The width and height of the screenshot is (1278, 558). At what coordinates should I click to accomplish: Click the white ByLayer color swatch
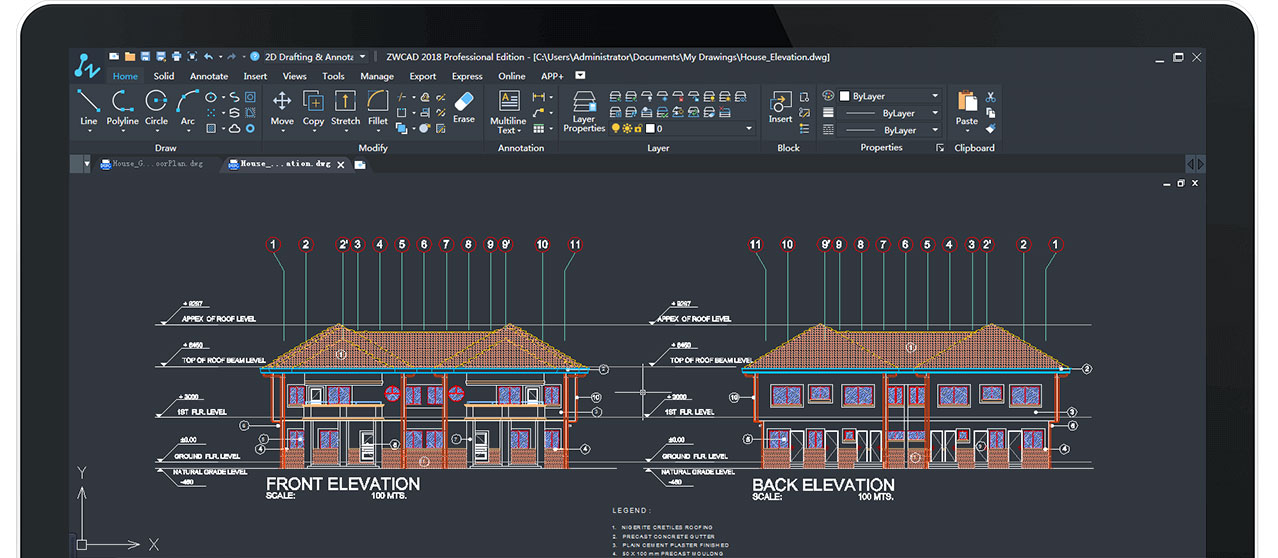click(844, 96)
